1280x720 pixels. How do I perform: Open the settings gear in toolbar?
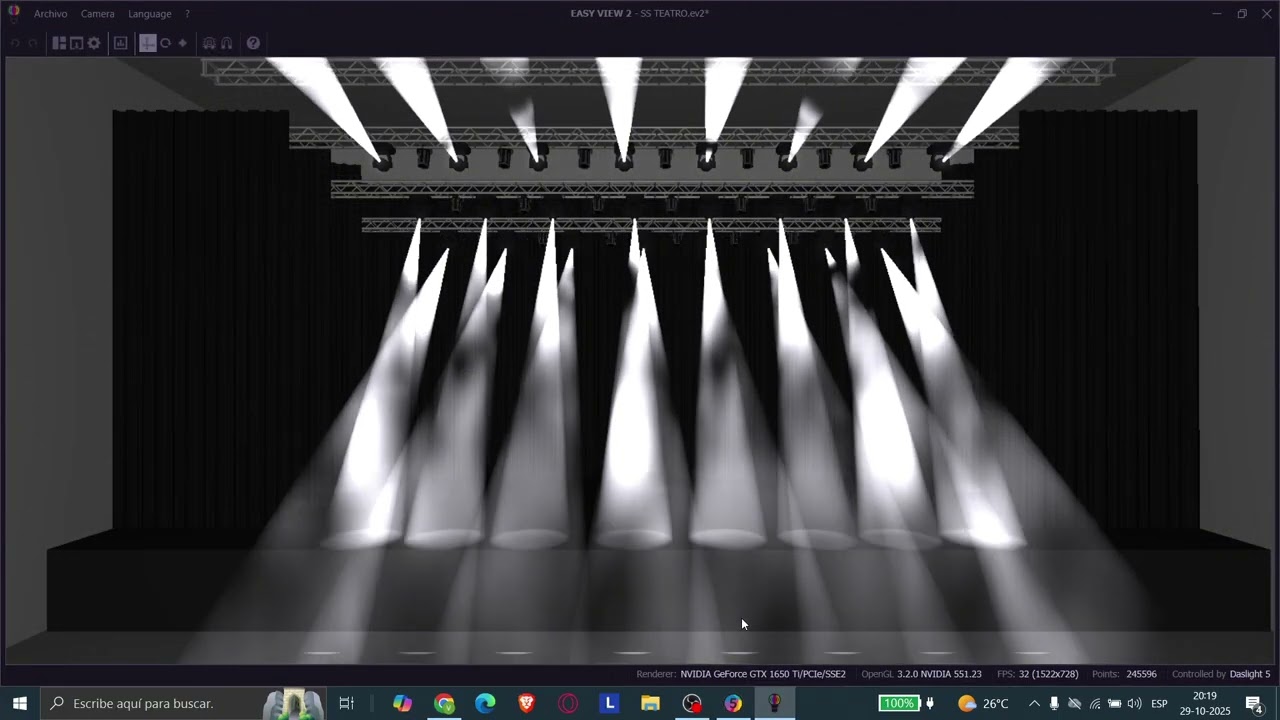94,43
